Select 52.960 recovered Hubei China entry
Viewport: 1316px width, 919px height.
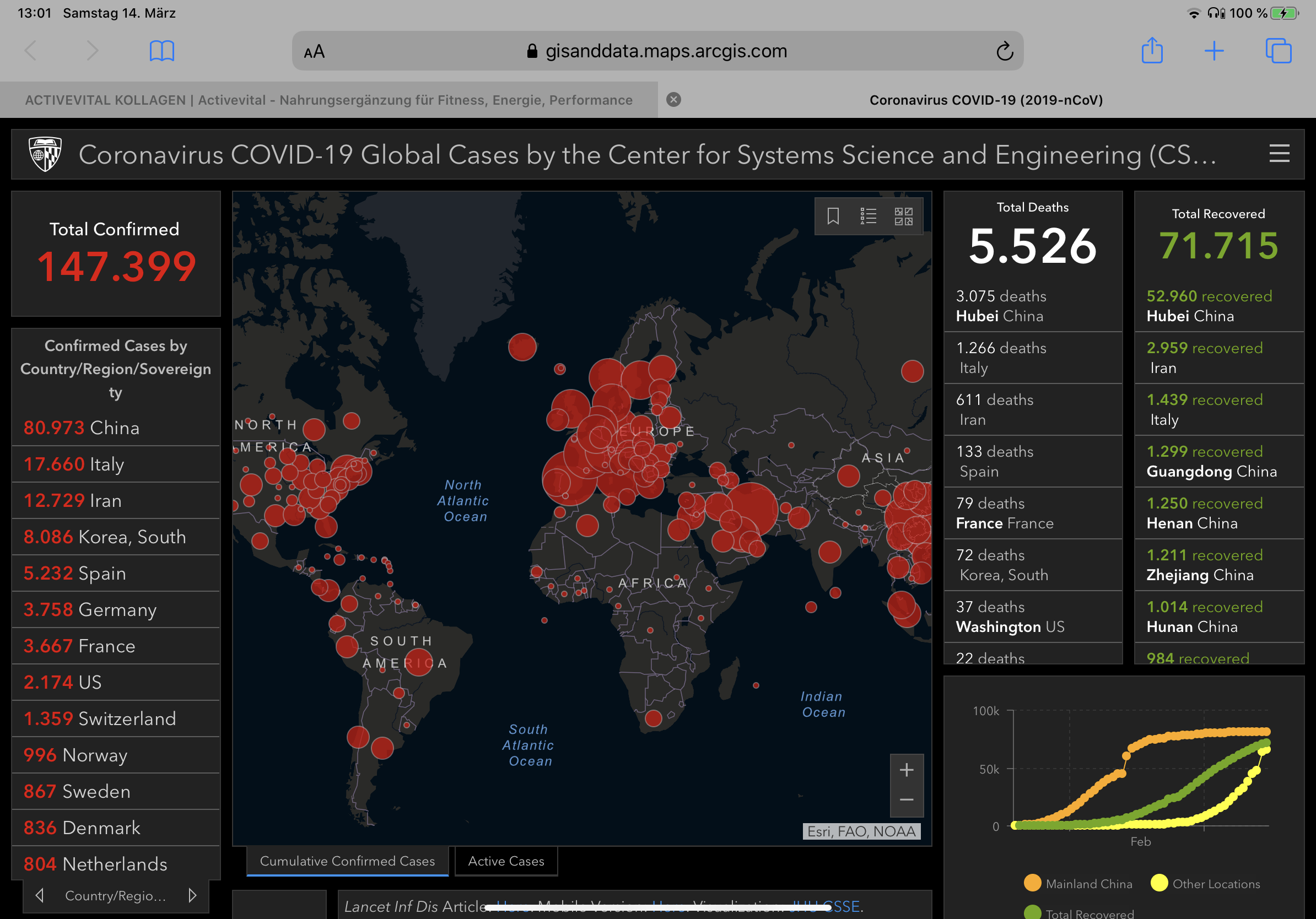pyautogui.click(x=1219, y=306)
